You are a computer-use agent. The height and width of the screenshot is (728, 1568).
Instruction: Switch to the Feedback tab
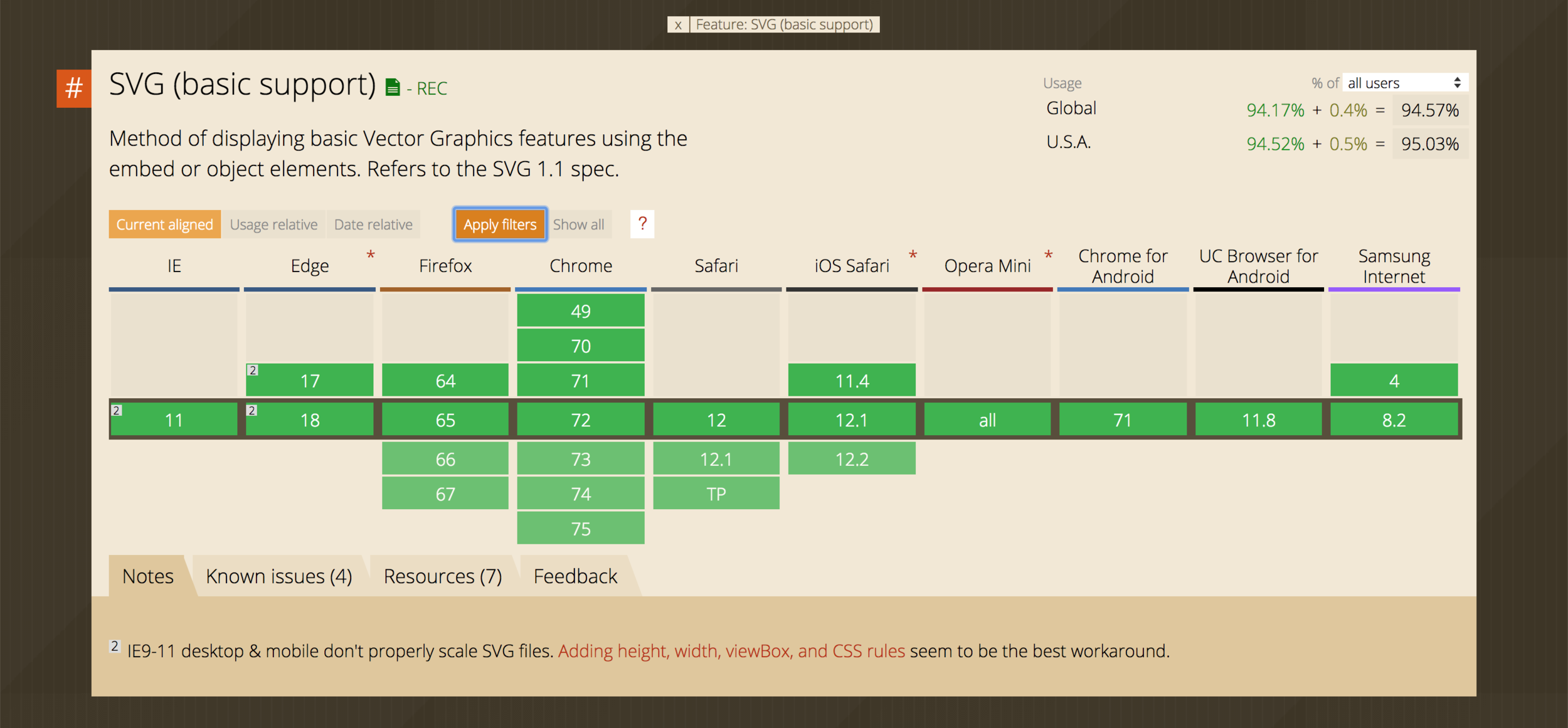click(x=575, y=576)
